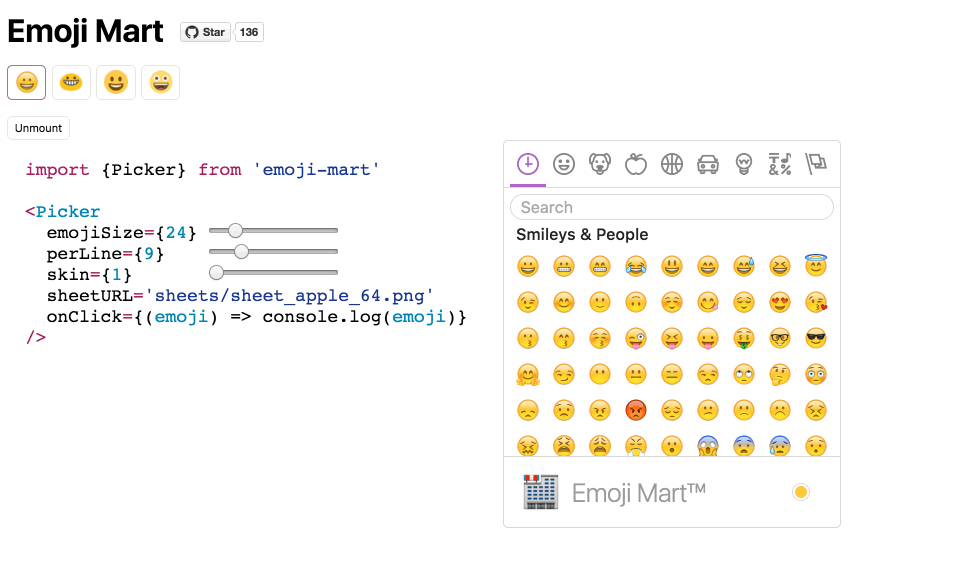Click the GitHub Star button

(x=205, y=32)
